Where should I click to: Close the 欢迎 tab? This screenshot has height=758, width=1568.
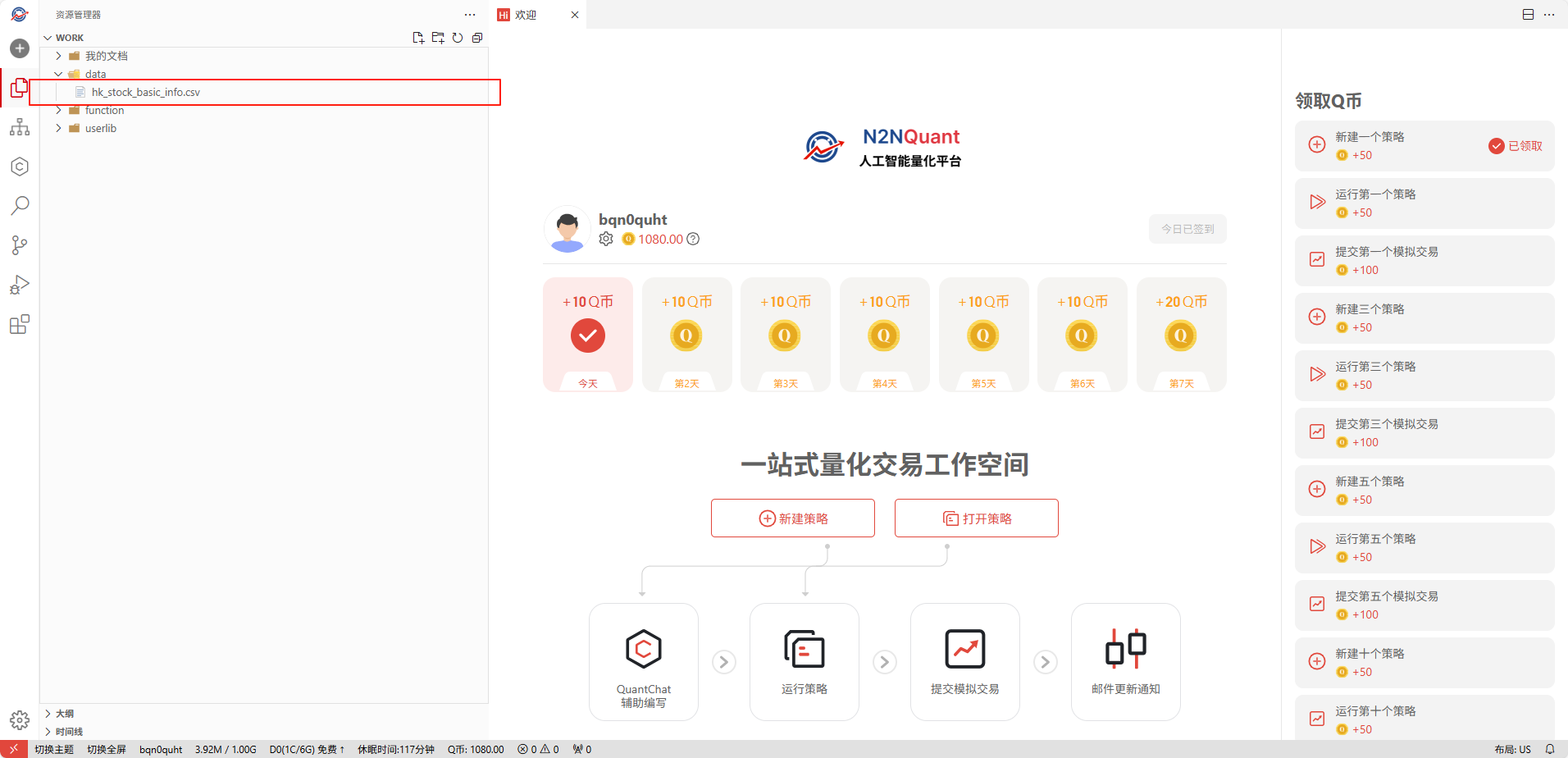coord(575,15)
